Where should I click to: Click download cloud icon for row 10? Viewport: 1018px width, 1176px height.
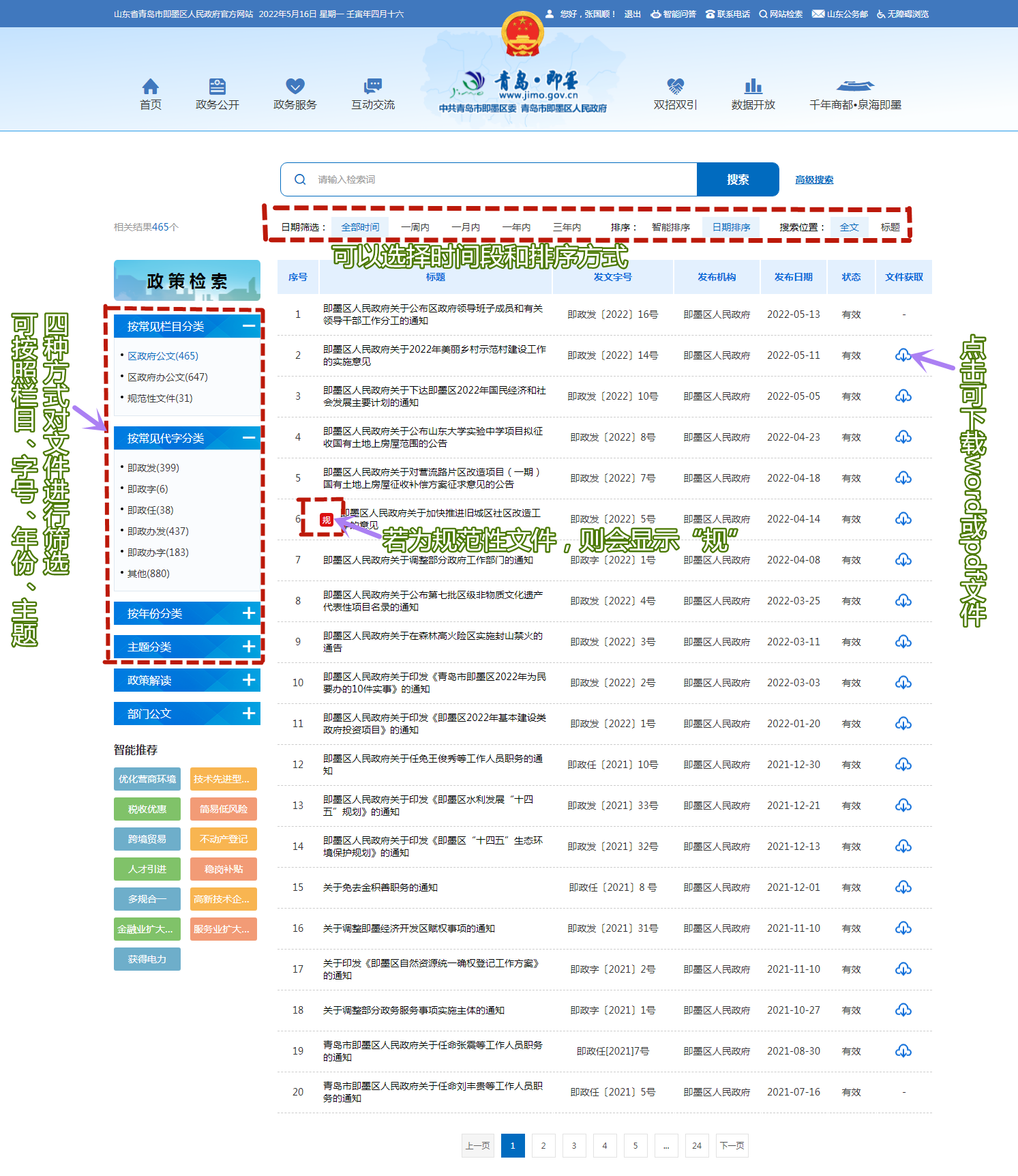(903, 683)
